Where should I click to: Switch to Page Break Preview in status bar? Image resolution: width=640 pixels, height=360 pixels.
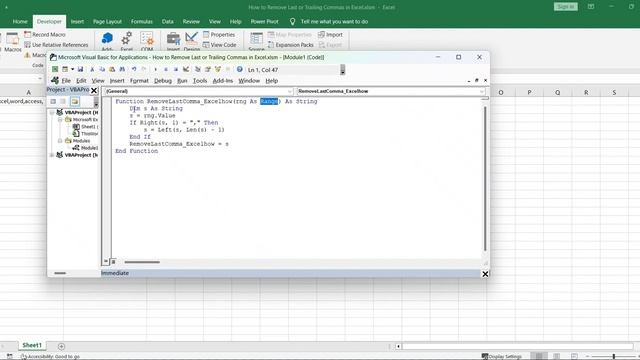[574, 356]
